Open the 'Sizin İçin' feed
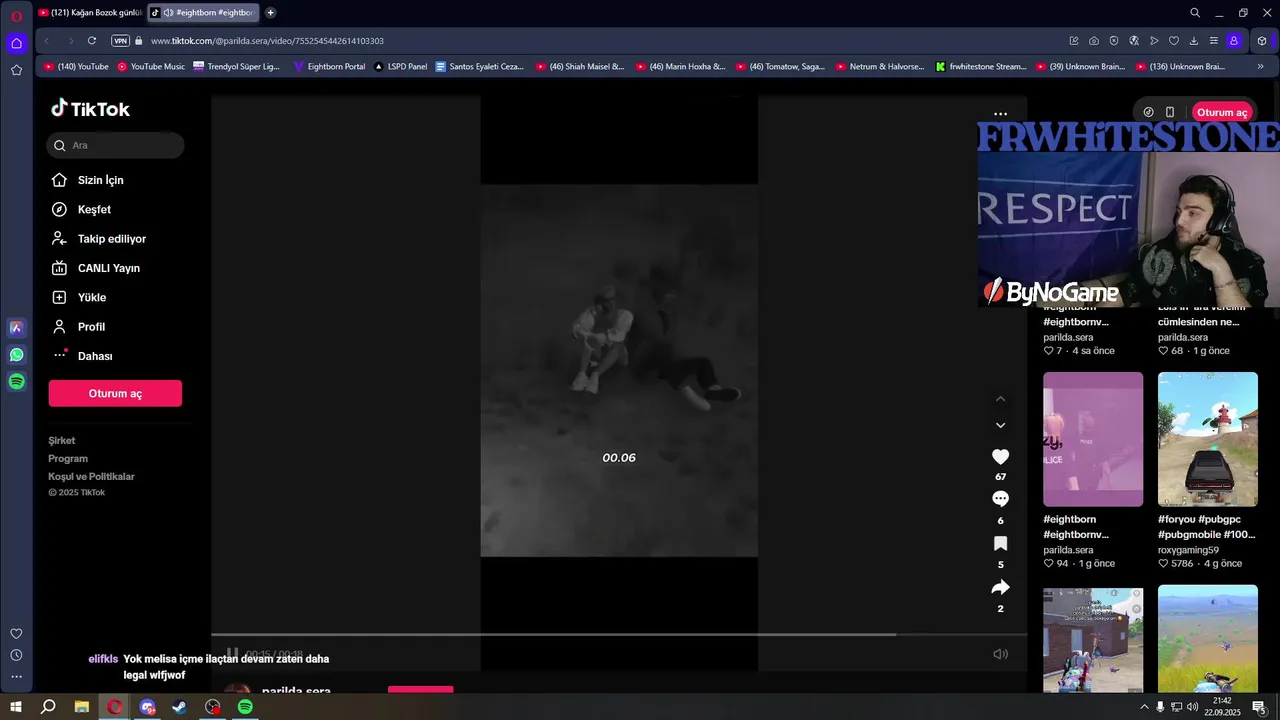 click(100, 180)
